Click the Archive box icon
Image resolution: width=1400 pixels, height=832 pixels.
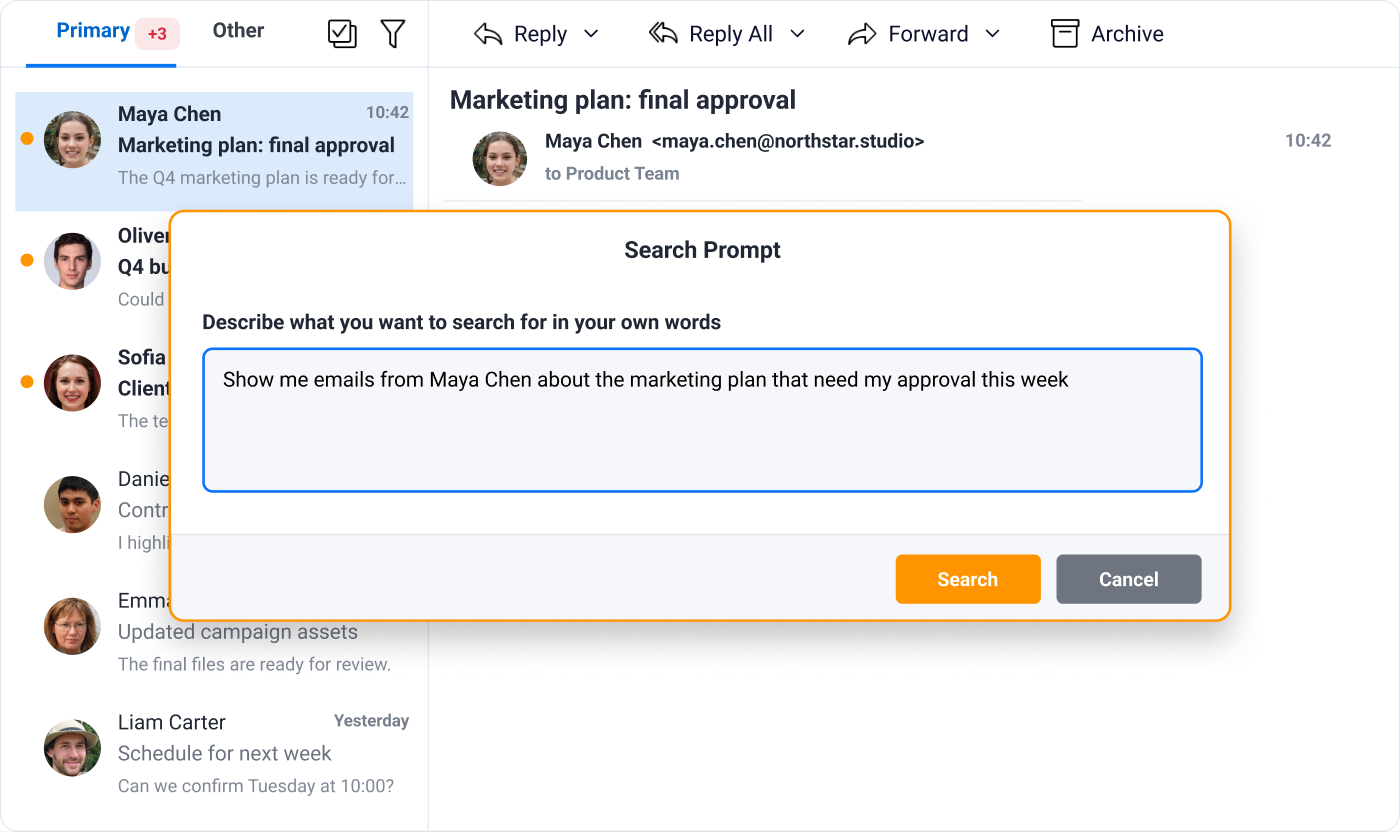click(x=1065, y=34)
